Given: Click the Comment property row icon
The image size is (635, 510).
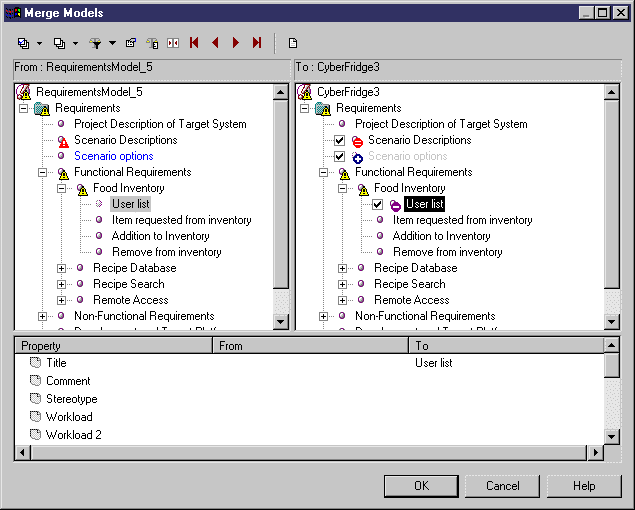Looking at the screenshot, I should [36, 380].
